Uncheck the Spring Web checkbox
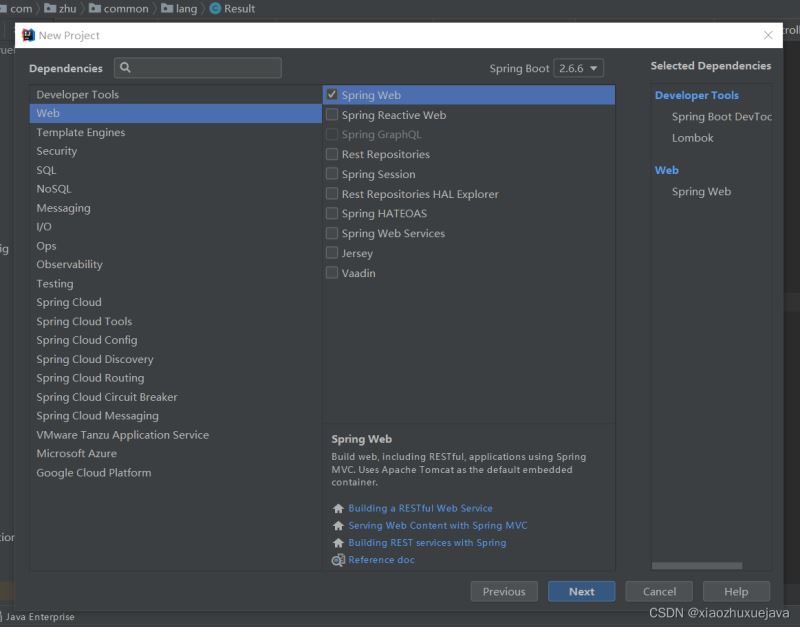Screen dimensions: 800x627 pos(332,95)
